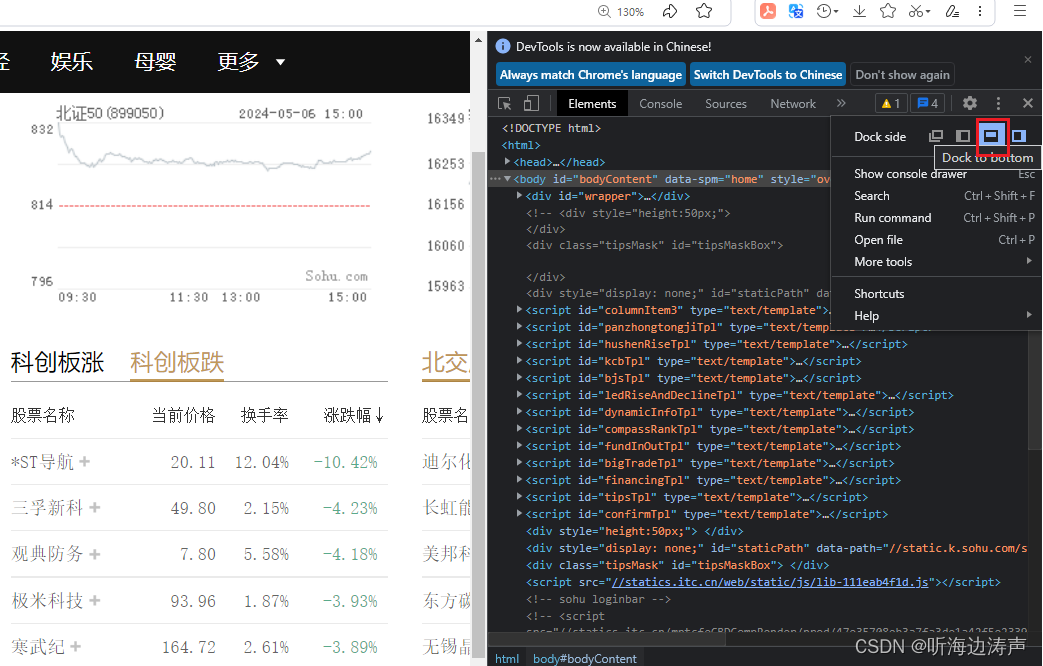The image size is (1043, 666).
Task: Open the translate extension icon
Action: (x=796, y=11)
